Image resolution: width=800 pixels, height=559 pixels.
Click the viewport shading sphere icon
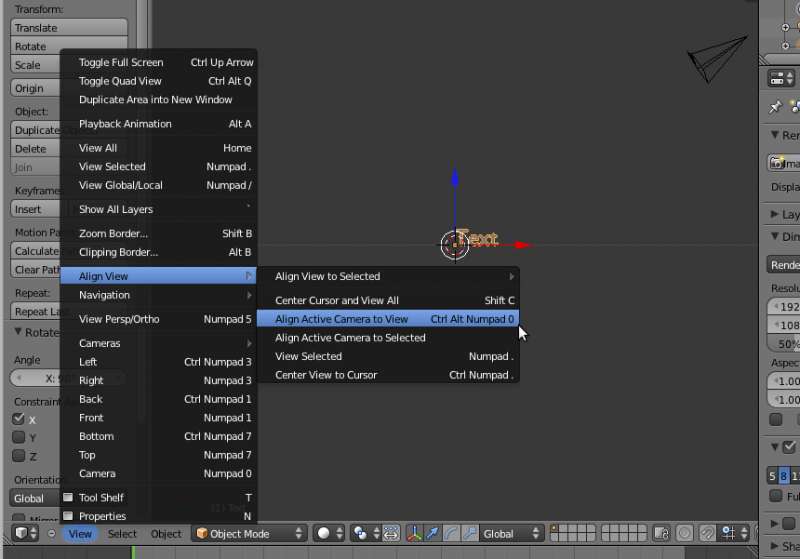click(x=324, y=534)
